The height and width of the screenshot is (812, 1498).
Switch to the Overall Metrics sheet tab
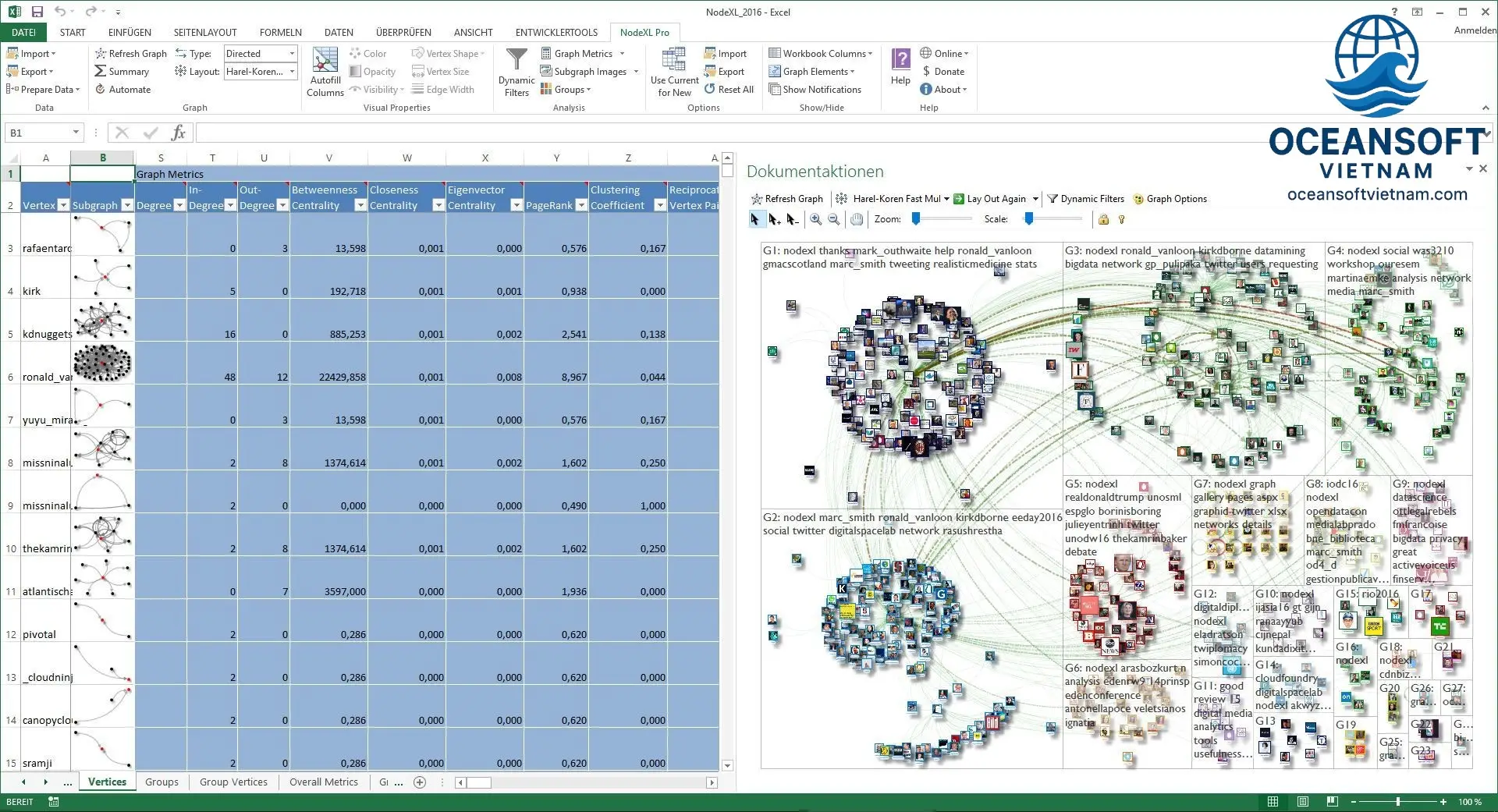[323, 782]
